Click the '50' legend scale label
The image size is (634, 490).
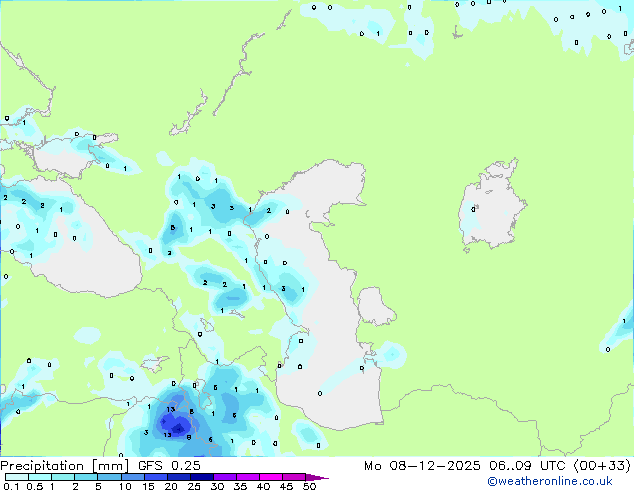[x=309, y=486]
